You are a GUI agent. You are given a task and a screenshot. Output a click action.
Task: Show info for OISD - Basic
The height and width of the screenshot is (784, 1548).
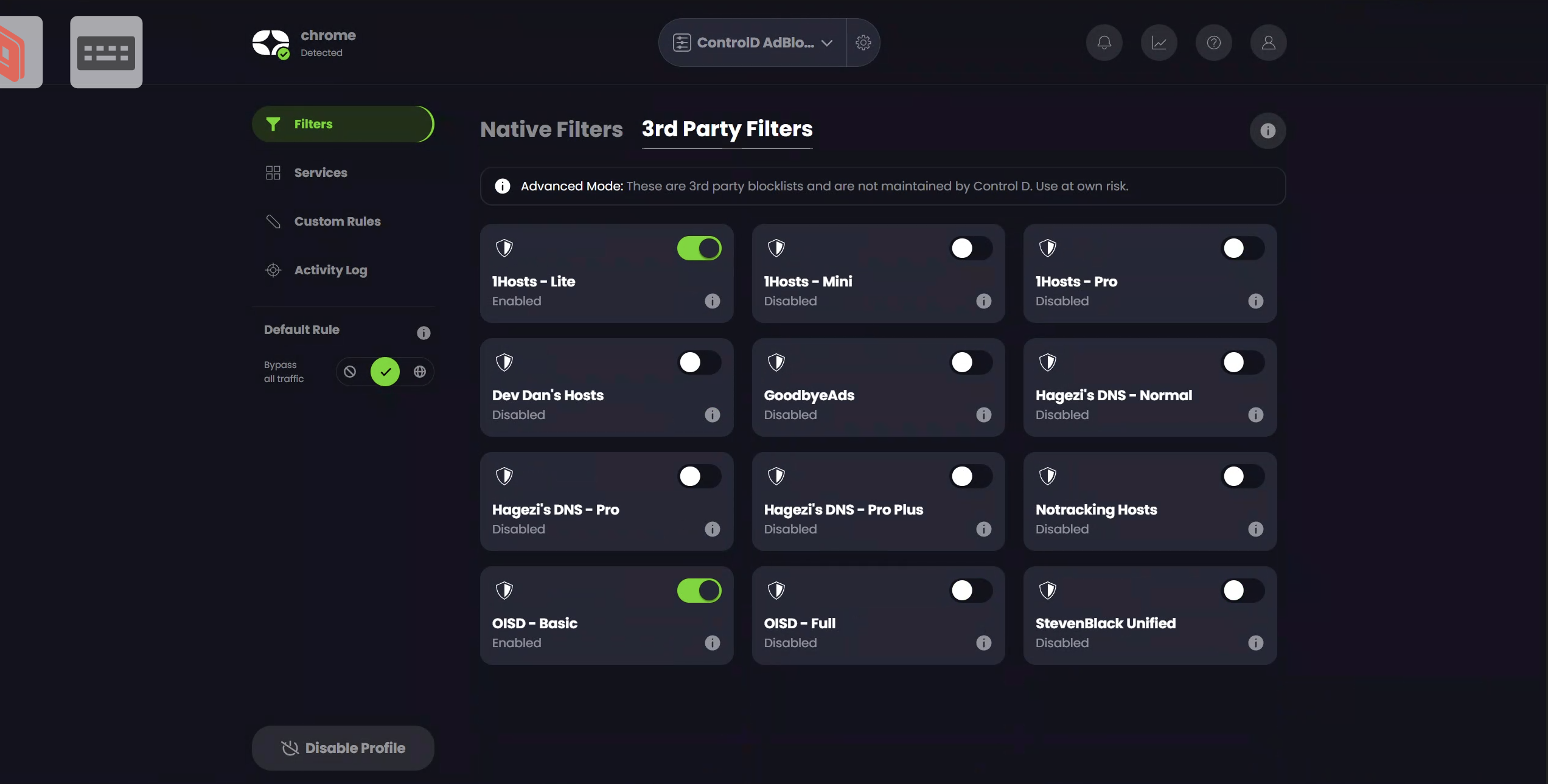[712, 643]
